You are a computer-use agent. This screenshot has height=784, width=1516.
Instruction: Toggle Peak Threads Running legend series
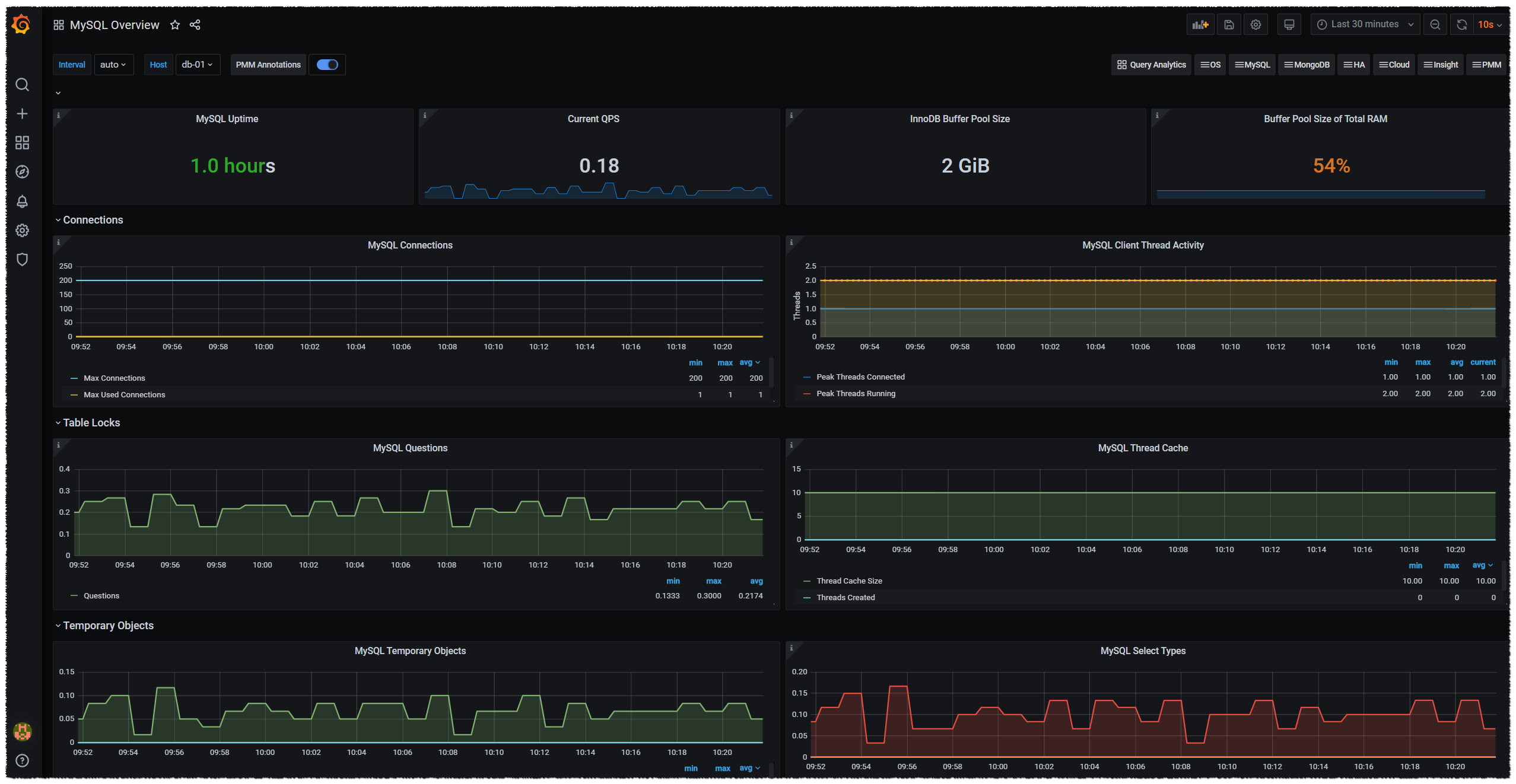point(855,394)
